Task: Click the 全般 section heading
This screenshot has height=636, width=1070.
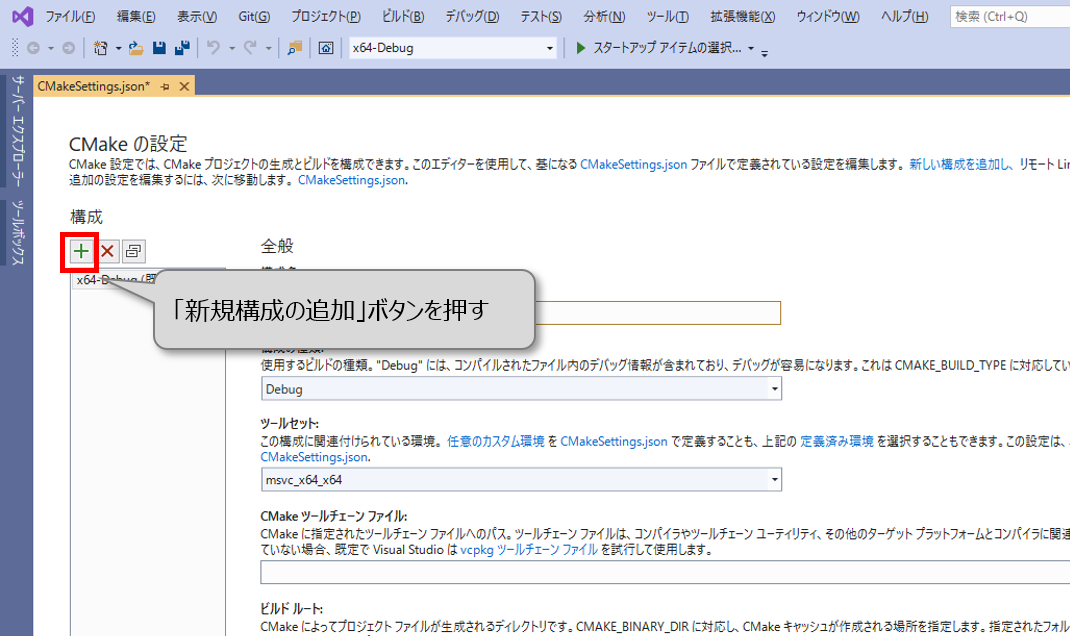Action: tap(277, 246)
